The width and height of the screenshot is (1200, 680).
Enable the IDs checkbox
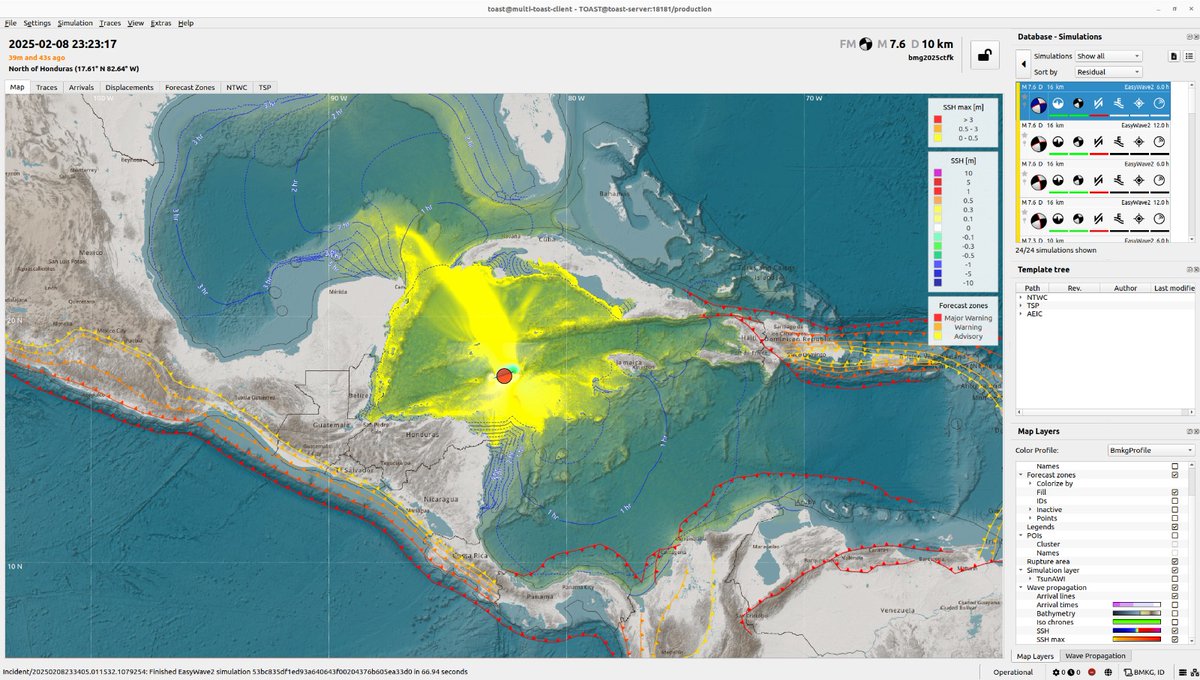1175,501
